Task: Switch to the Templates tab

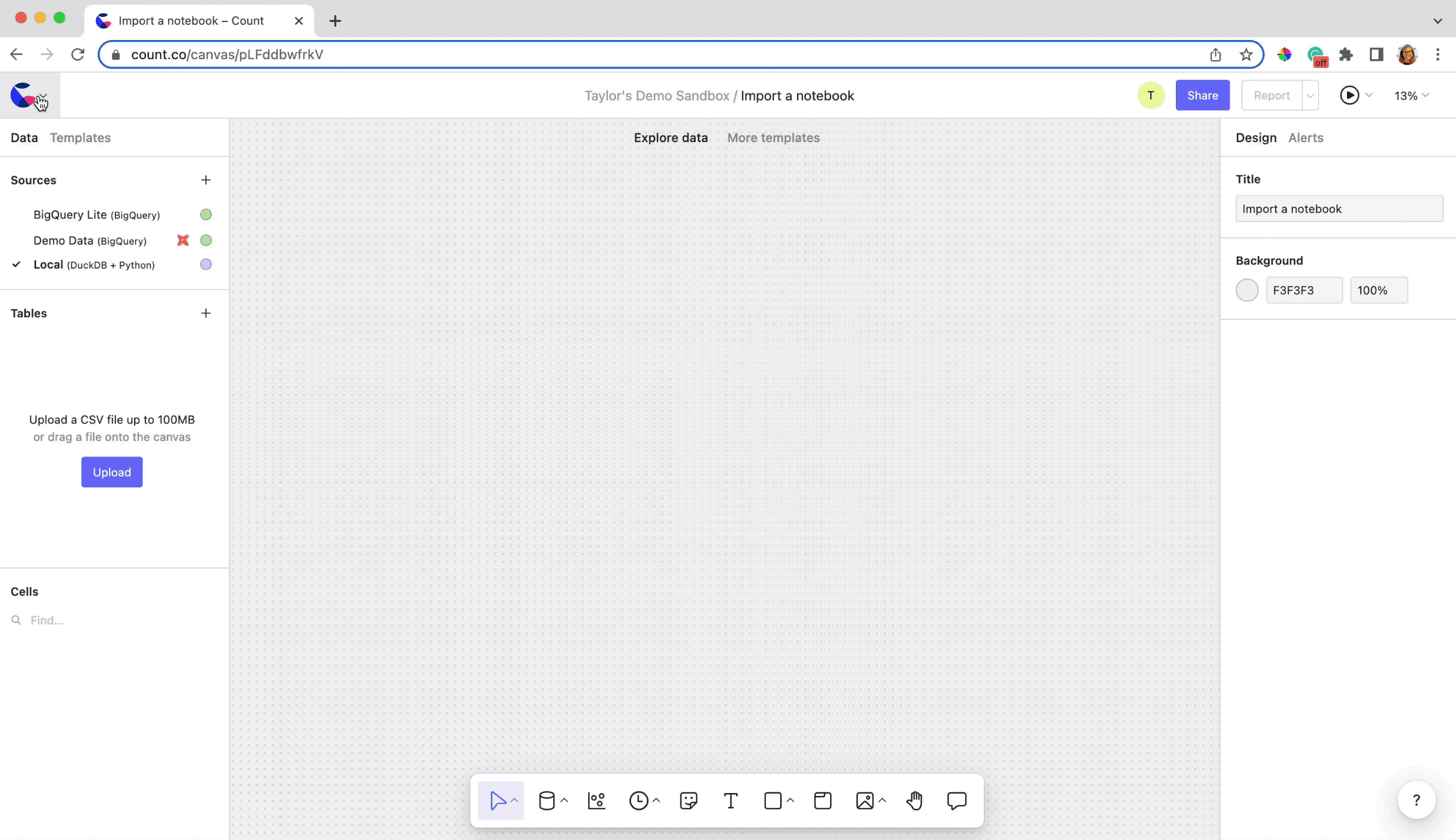Action: [80, 137]
